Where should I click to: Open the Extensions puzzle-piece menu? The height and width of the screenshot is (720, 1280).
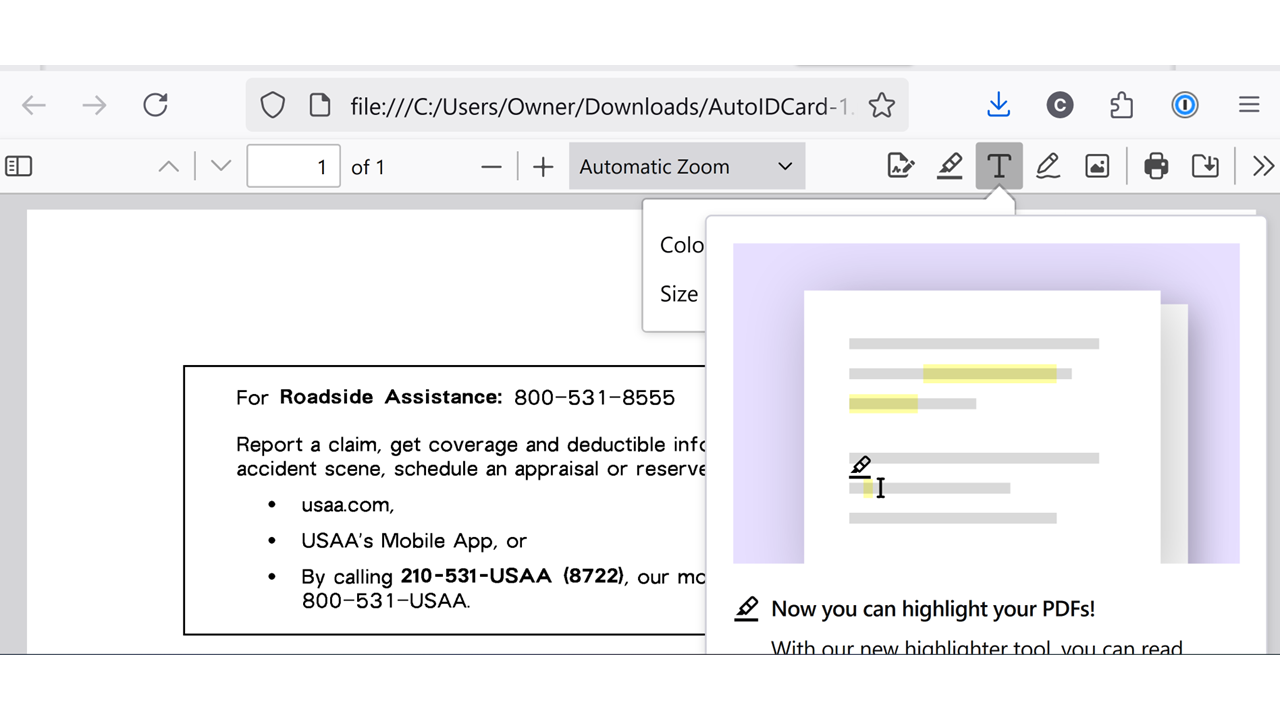tap(1122, 105)
